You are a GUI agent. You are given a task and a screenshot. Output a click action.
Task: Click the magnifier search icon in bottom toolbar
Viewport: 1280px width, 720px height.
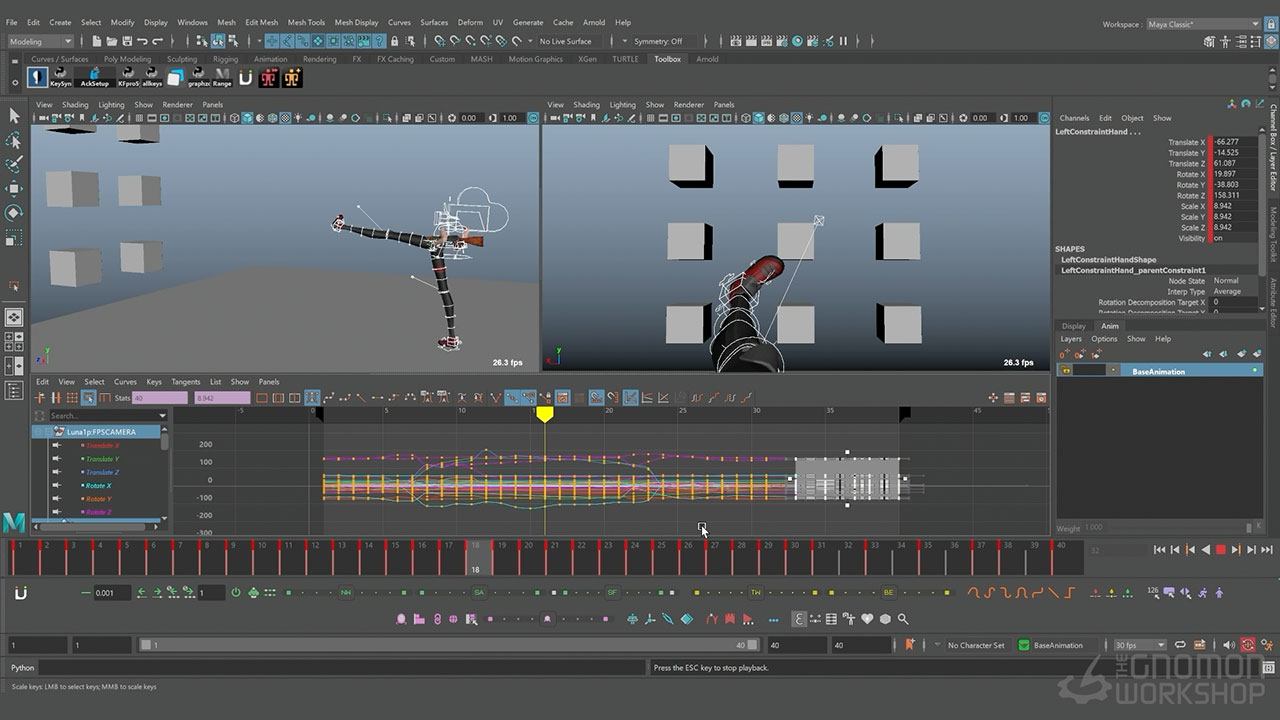tap(903, 619)
